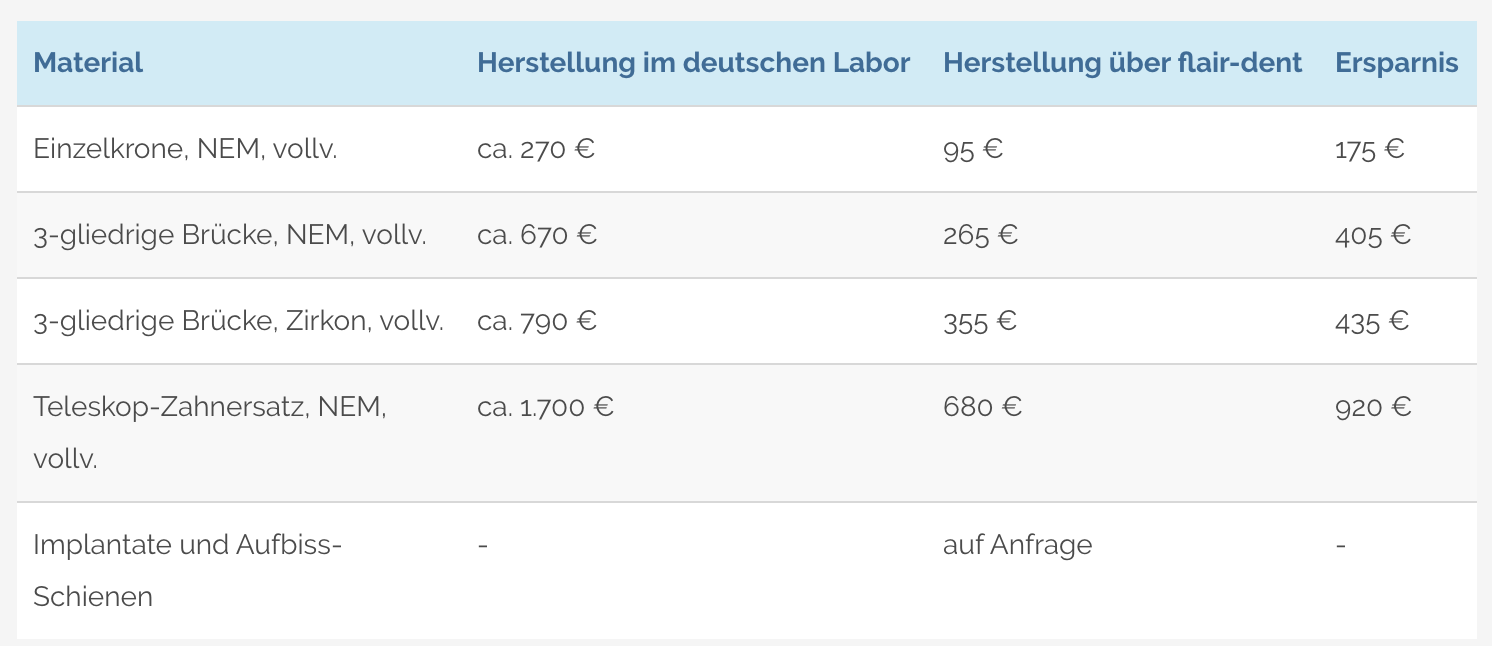Viewport: 1492px width, 646px height.
Task: Select the 680 € flair-dent price
Action: point(982,407)
